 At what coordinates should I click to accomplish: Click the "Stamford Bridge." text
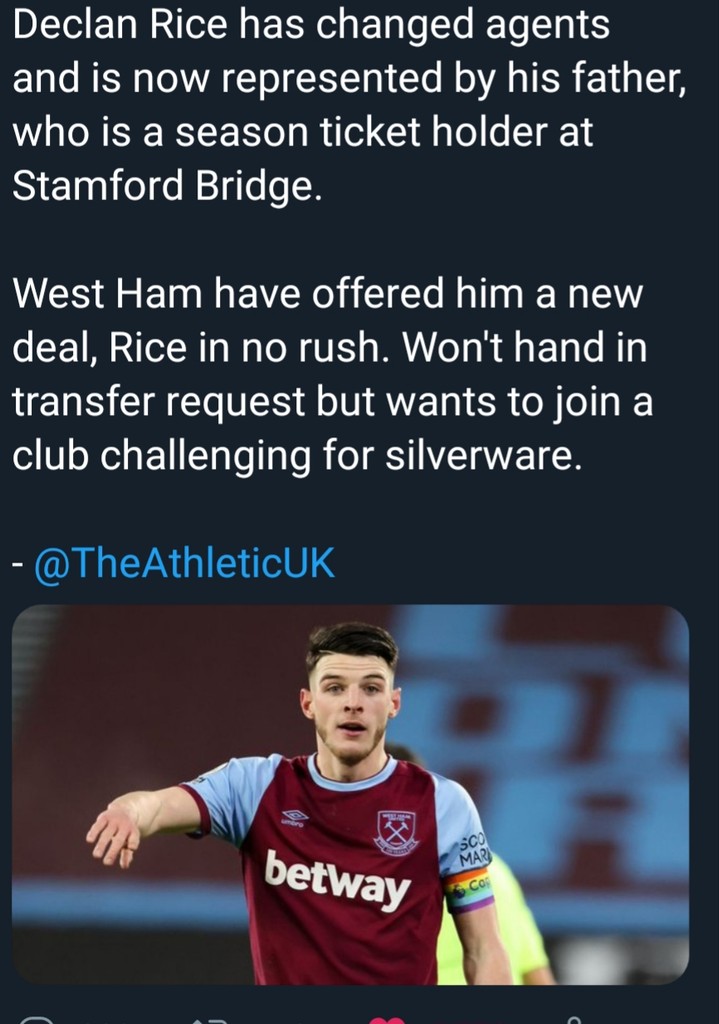[x=167, y=187]
